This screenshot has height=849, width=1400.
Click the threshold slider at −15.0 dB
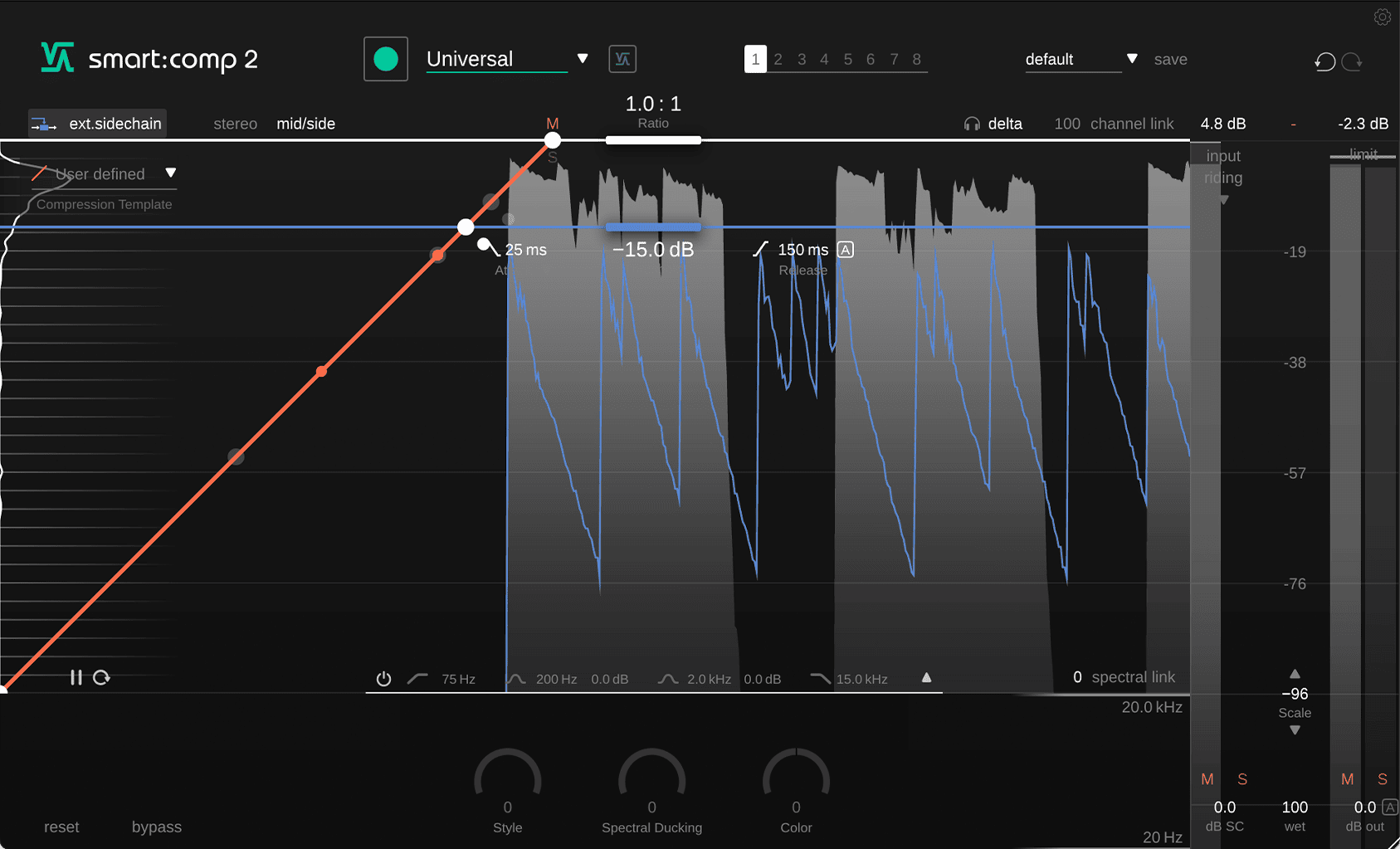[653, 227]
